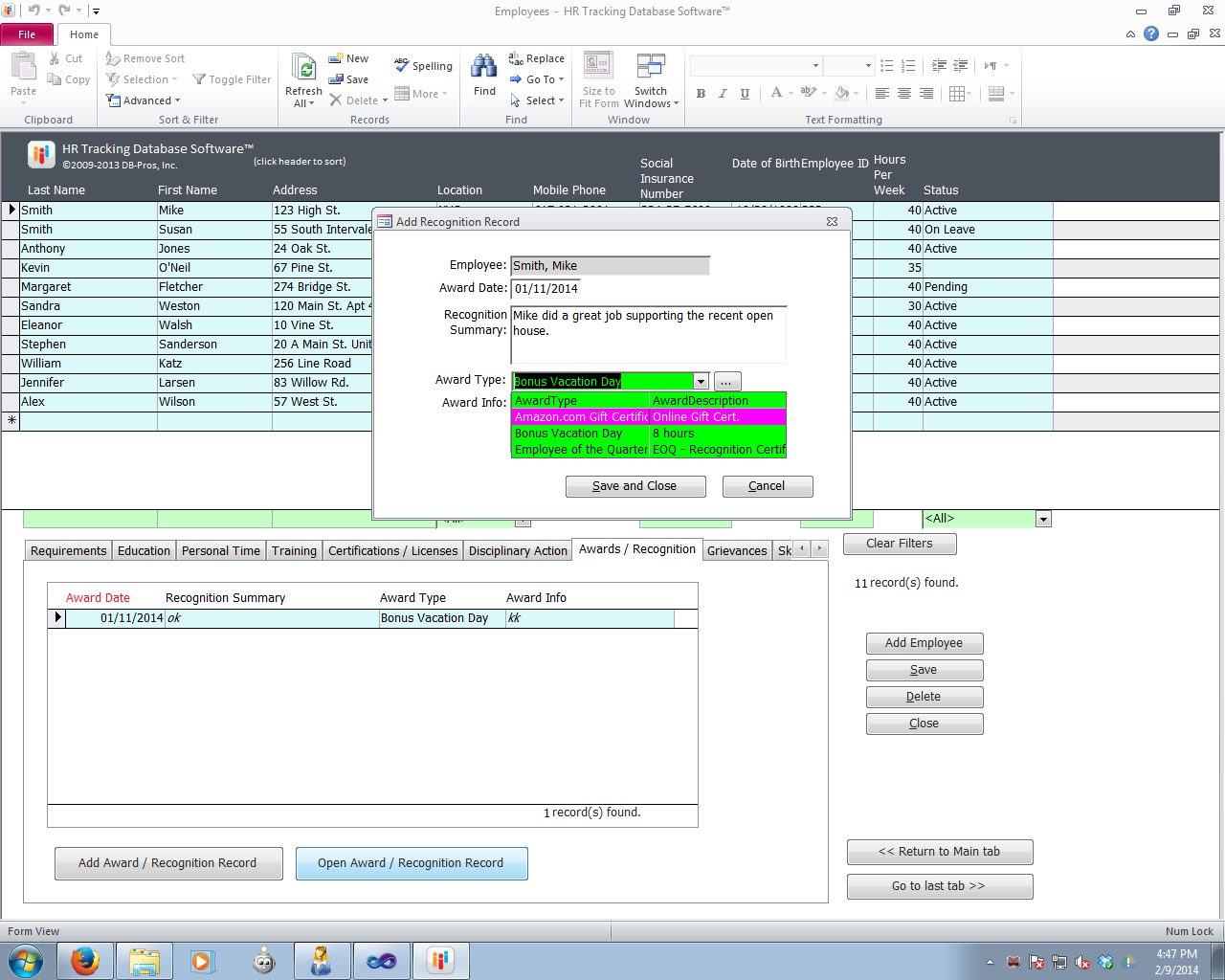This screenshot has height=980, width=1225.
Task: Select Employee of the Quarter award option
Action: coord(649,450)
